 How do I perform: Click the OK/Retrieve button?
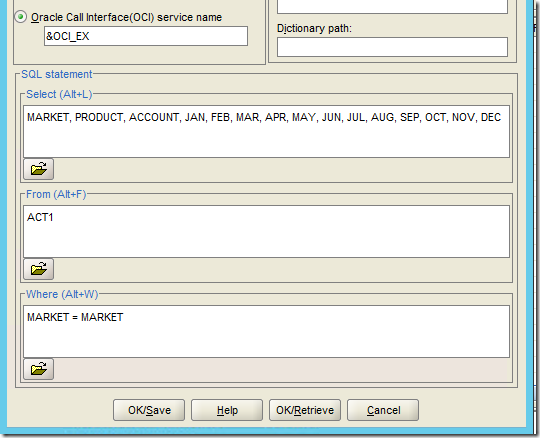pyautogui.click(x=305, y=410)
